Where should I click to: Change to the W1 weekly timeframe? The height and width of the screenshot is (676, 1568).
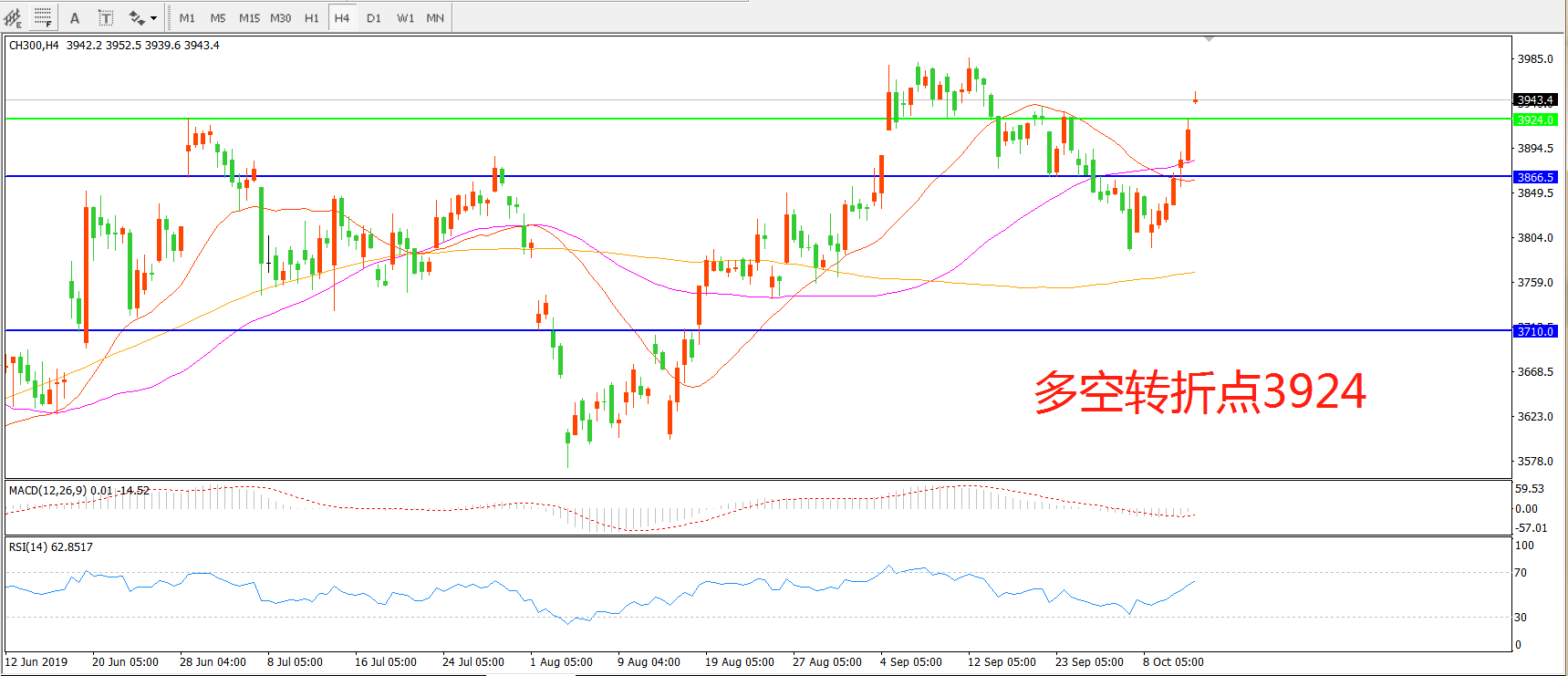coord(405,17)
